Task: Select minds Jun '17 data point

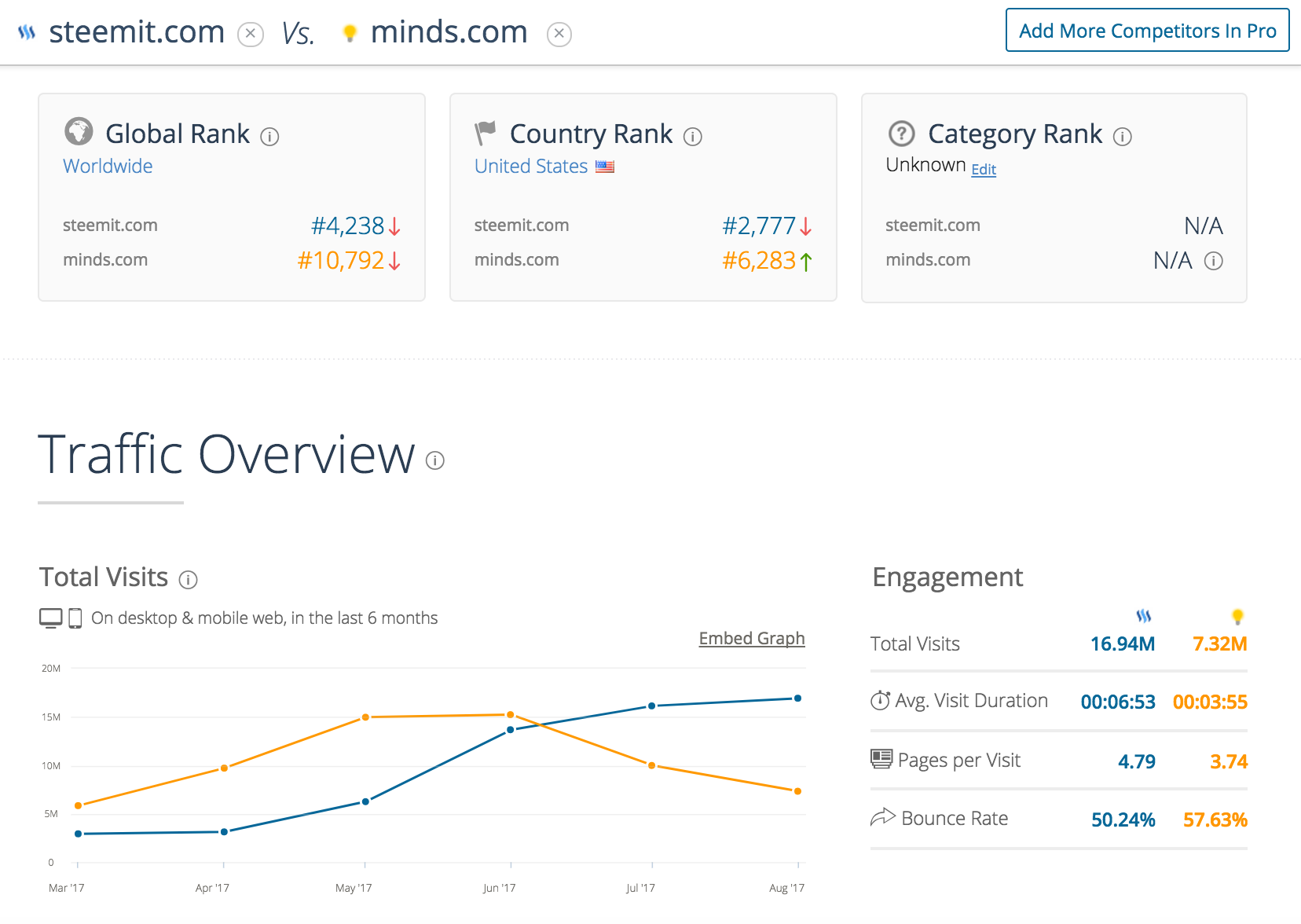Action: click(x=511, y=714)
